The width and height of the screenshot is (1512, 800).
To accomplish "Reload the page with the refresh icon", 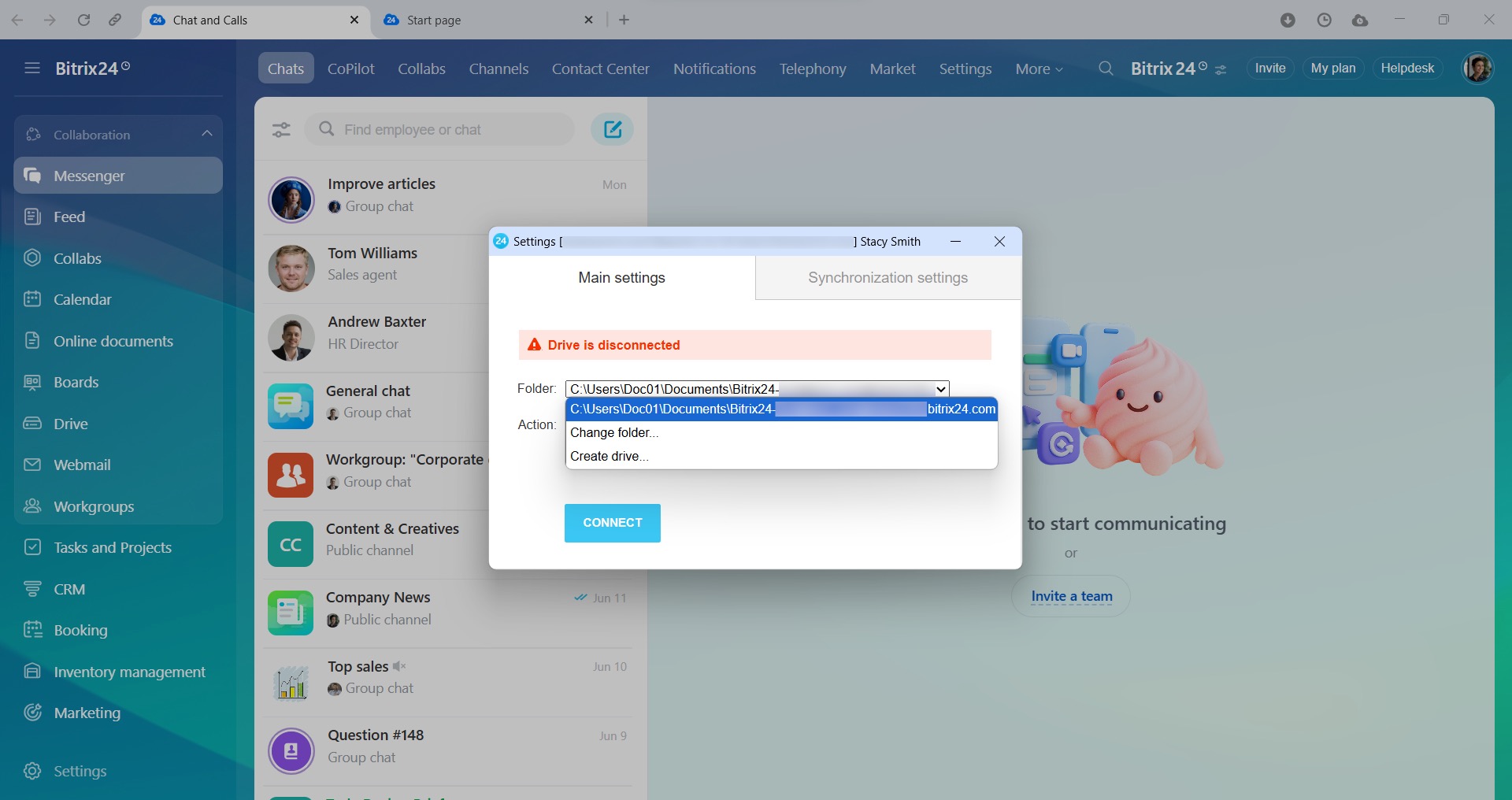I will pyautogui.click(x=83, y=20).
